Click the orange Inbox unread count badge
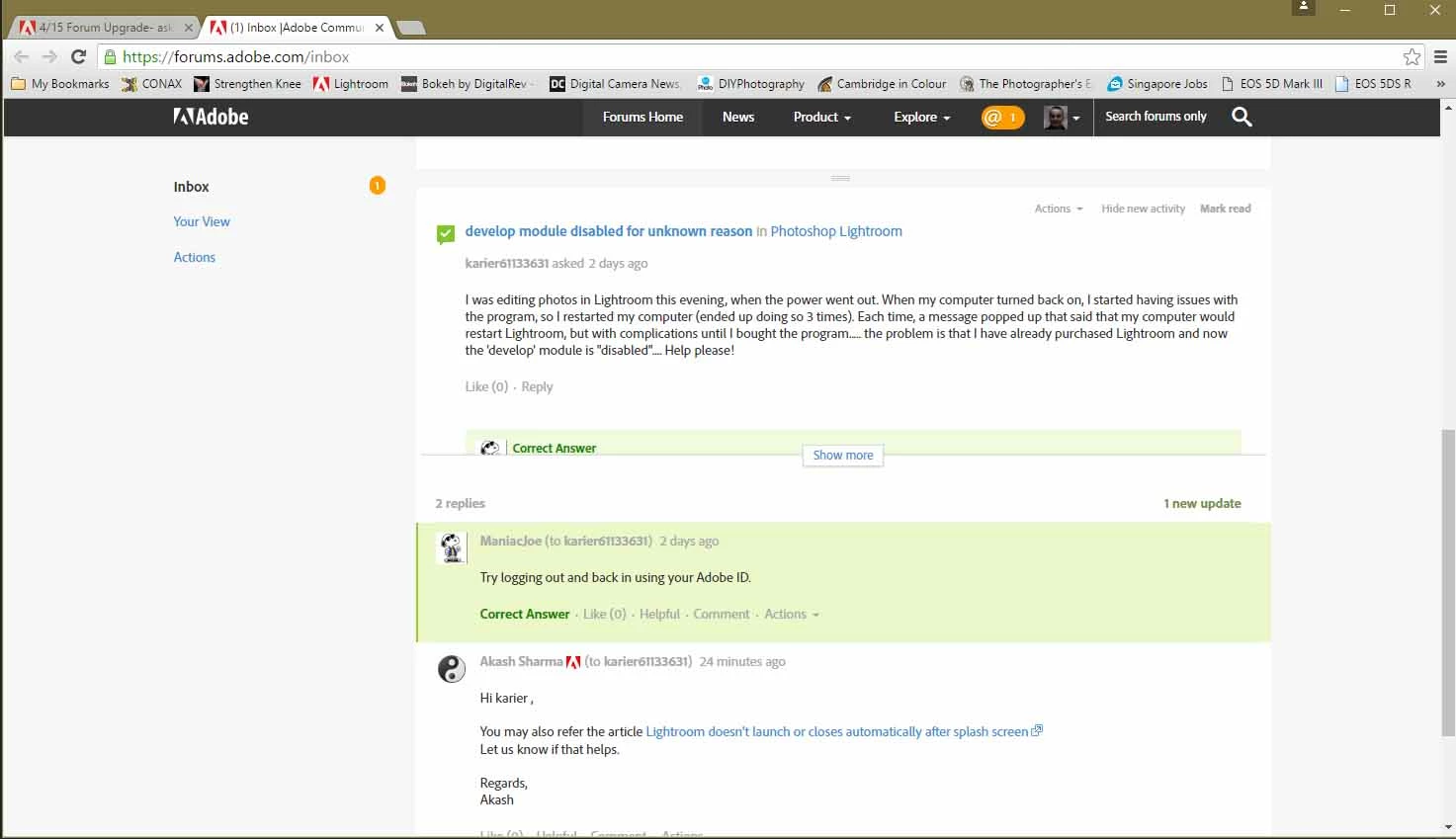Screen dimensions: 1456x839 378,186
